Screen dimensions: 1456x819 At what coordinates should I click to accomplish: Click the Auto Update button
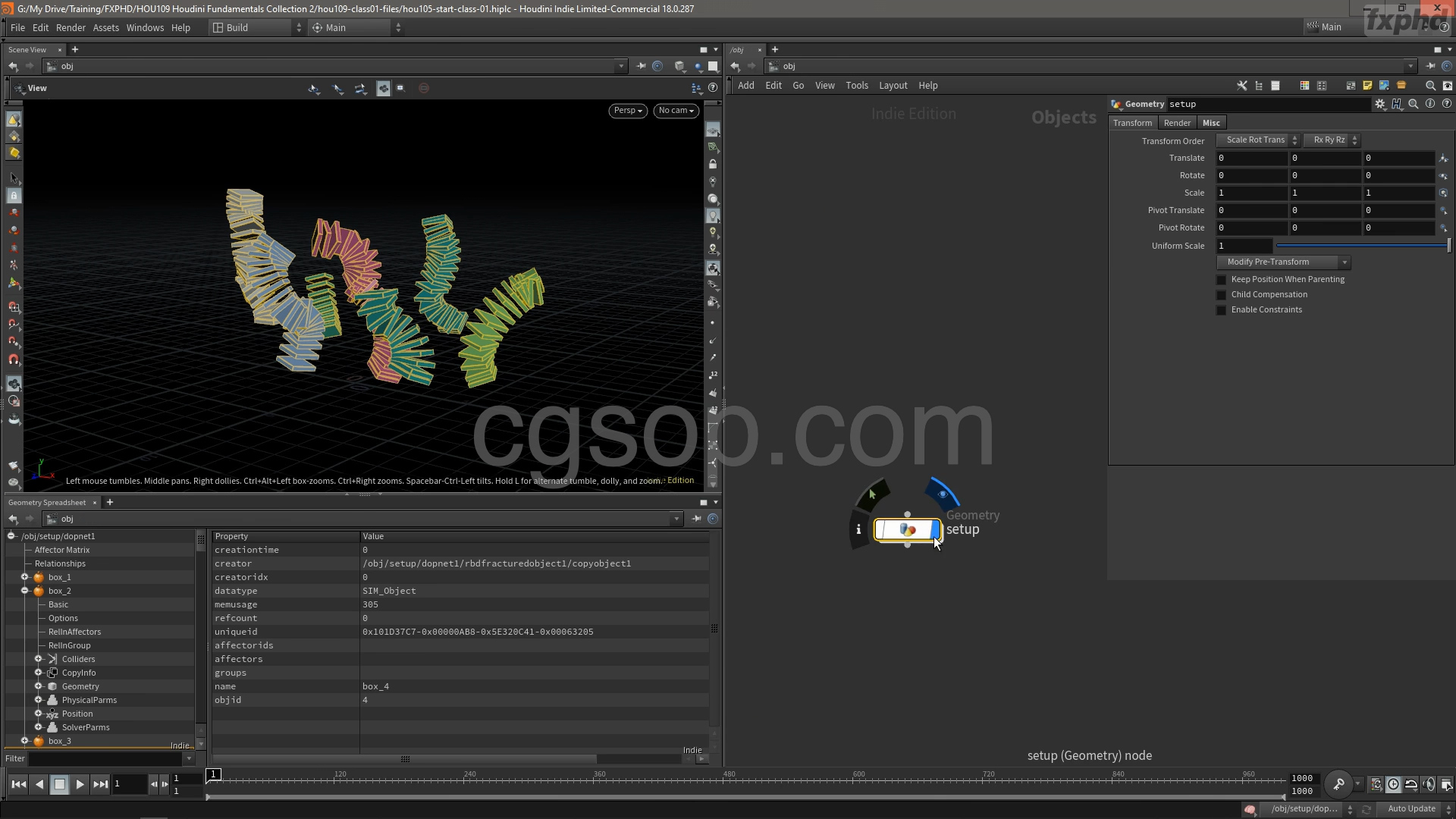1410,809
